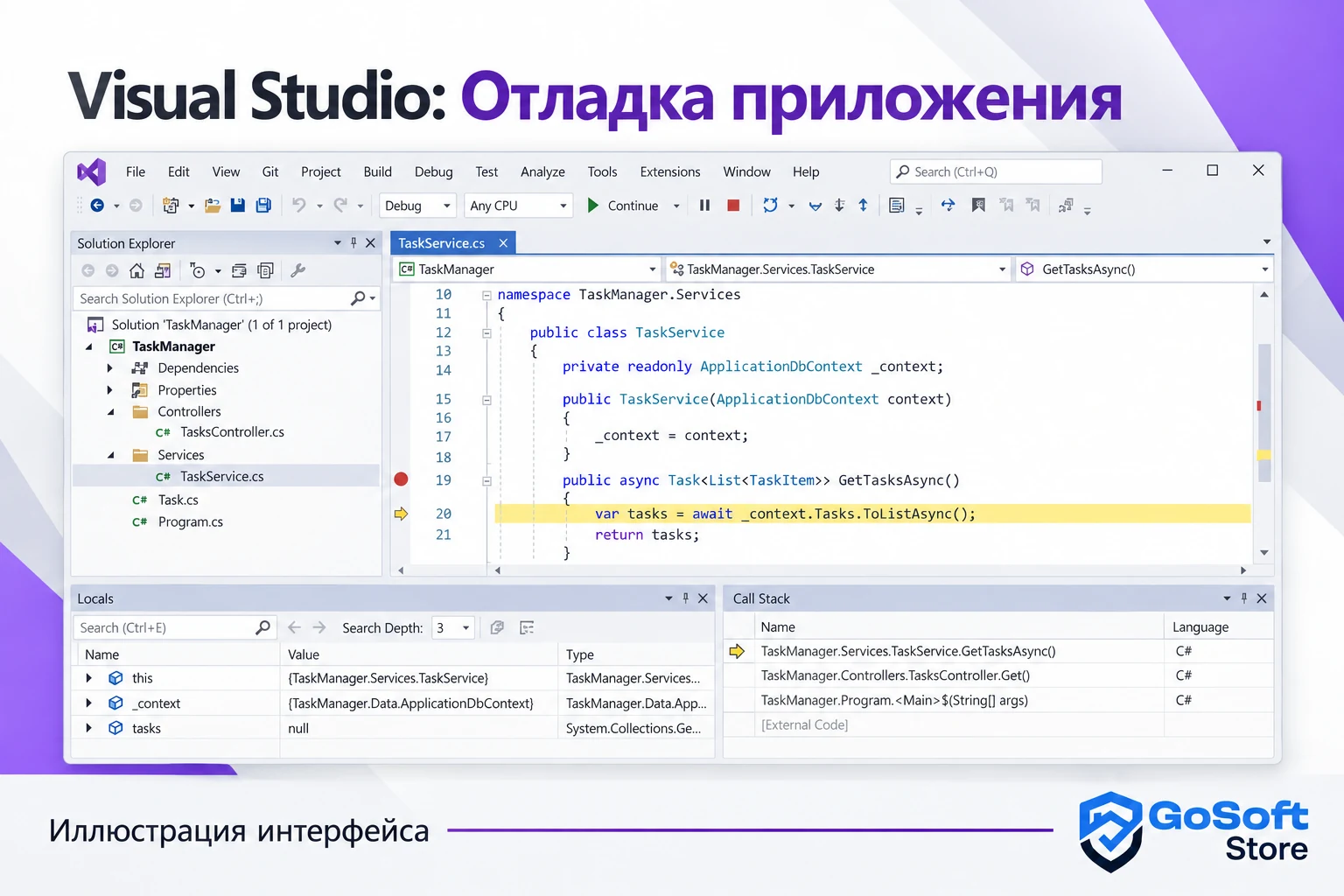Open the Search Depth dropdown in Locals
This screenshot has width=1344, height=896.
point(453,627)
